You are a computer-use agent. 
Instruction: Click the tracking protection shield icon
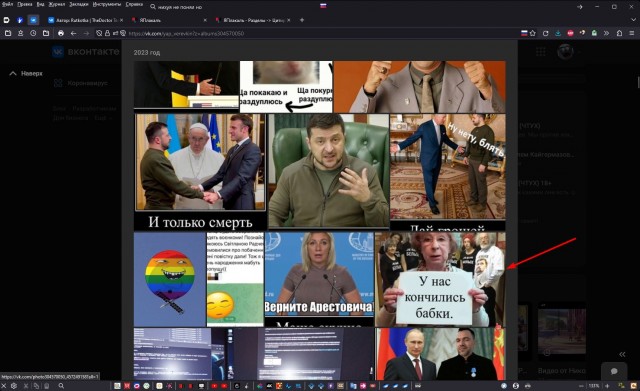tap(99, 33)
